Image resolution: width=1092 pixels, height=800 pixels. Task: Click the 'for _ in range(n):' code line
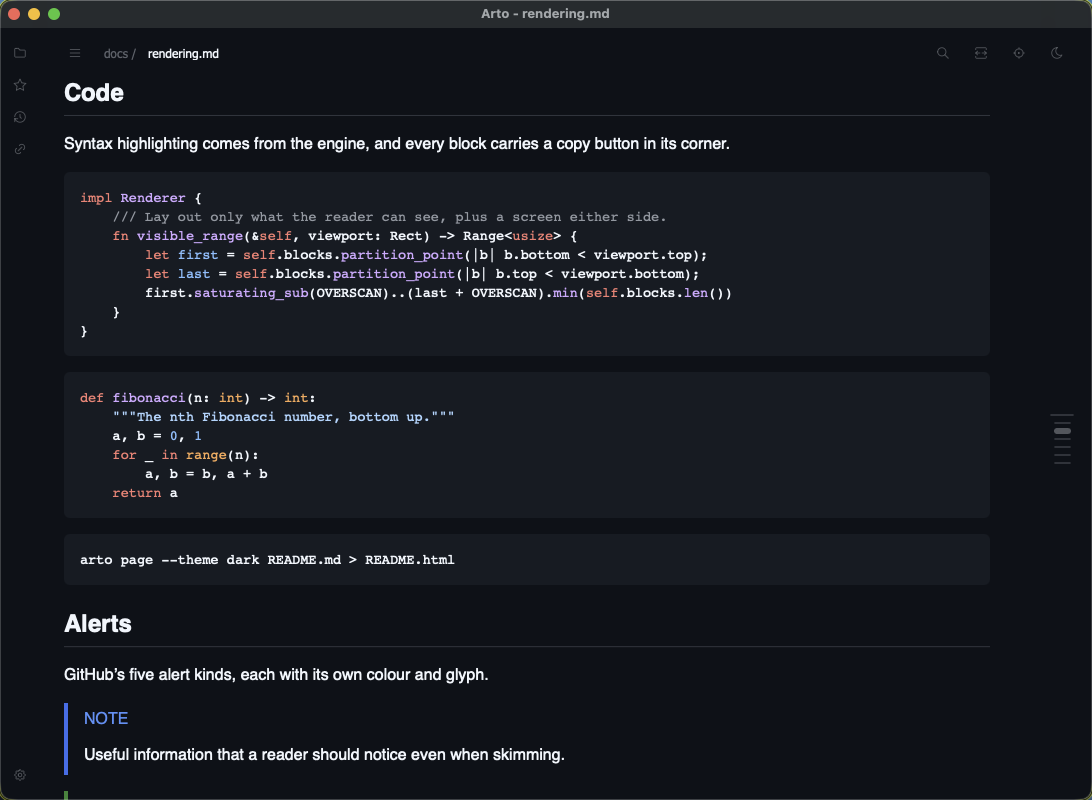coord(185,455)
